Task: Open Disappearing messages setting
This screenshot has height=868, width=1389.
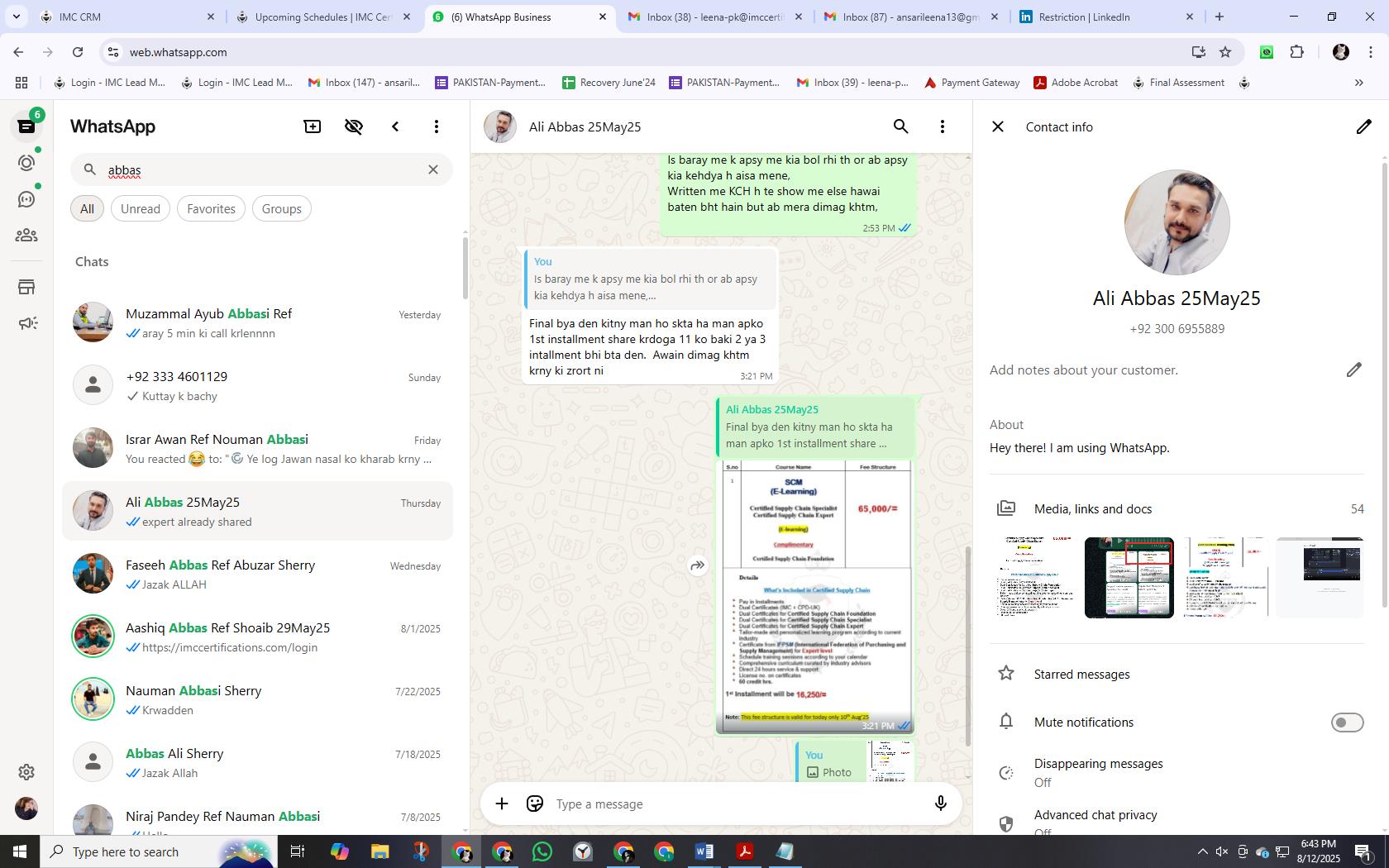Action: [x=1177, y=772]
